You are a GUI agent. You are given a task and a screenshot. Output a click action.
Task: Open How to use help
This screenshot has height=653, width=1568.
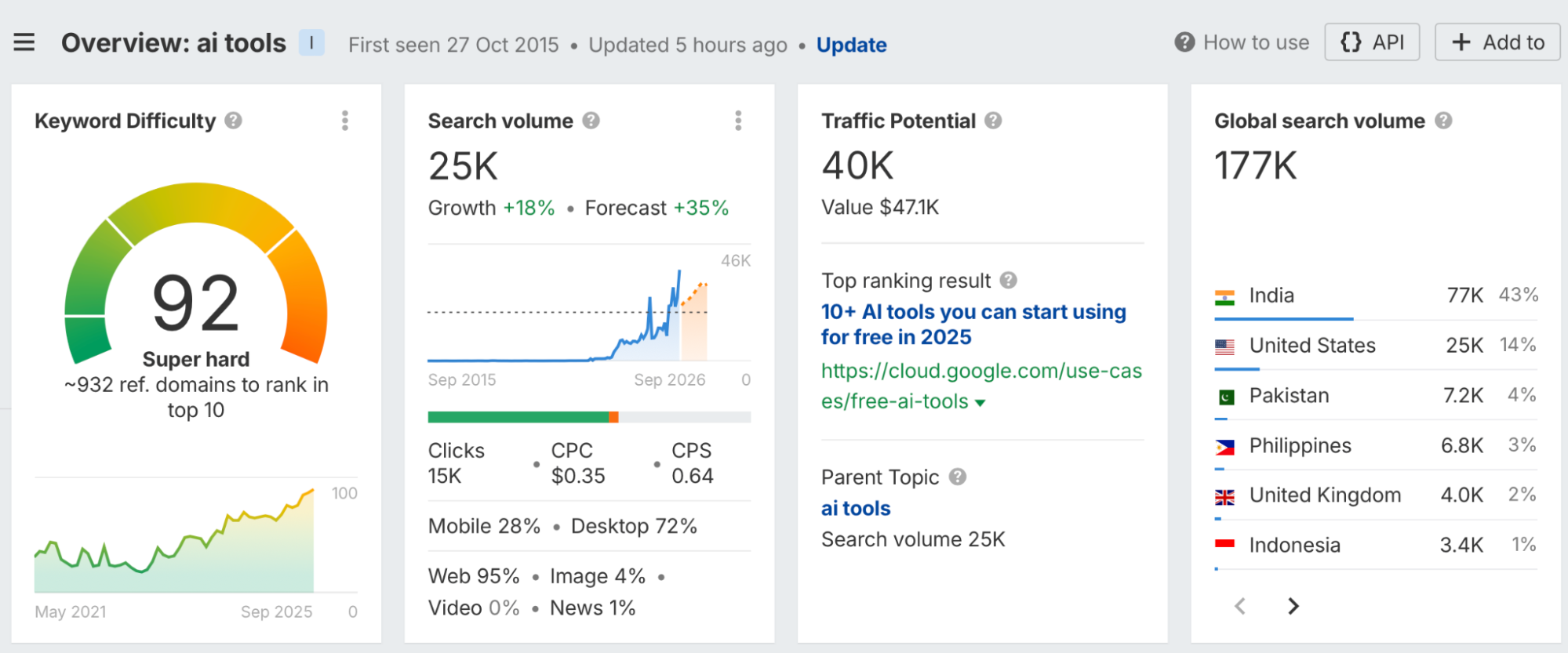tap(1242, 42)
